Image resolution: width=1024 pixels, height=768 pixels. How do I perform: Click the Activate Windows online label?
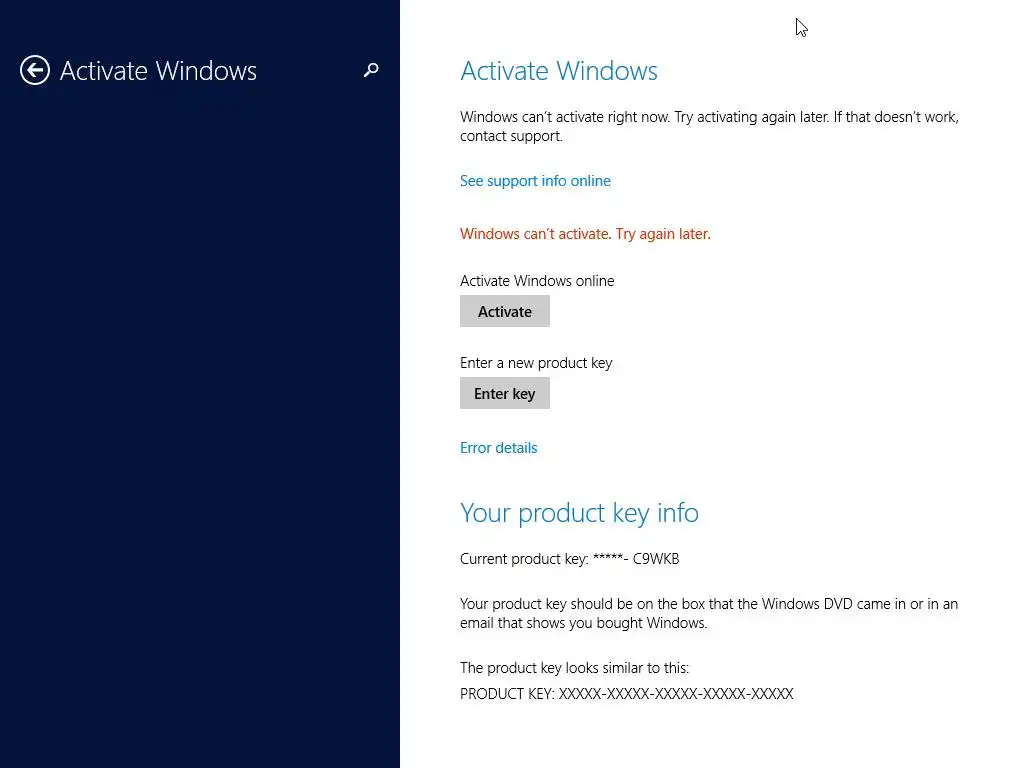pos(537,281)
